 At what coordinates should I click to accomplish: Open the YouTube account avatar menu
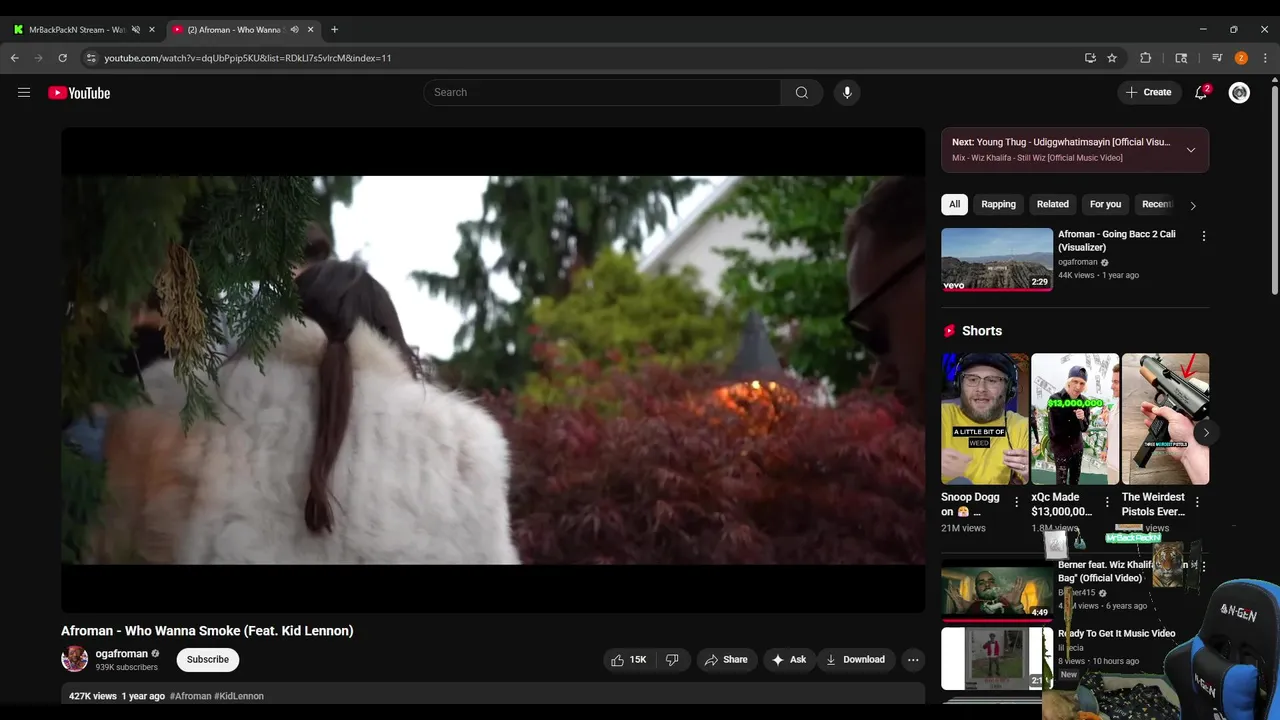point(1239,93)
